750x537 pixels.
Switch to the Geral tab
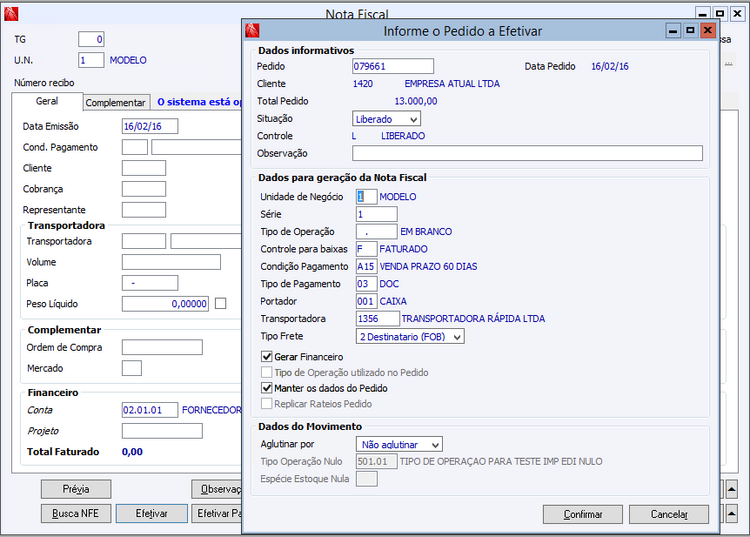point(47,101)
